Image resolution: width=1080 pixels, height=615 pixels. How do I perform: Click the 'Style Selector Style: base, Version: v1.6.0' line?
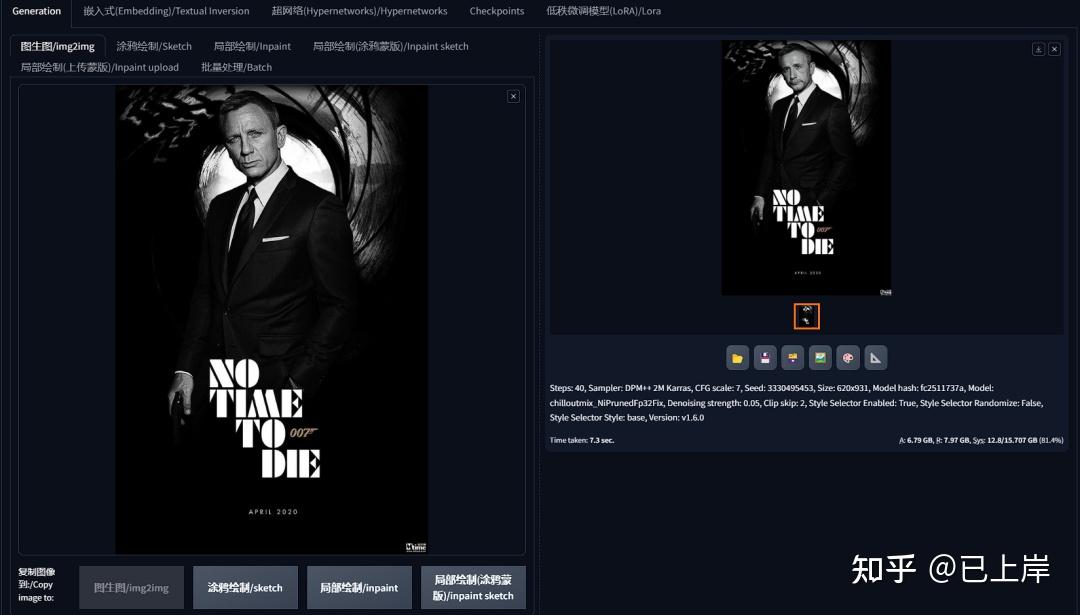627,417
